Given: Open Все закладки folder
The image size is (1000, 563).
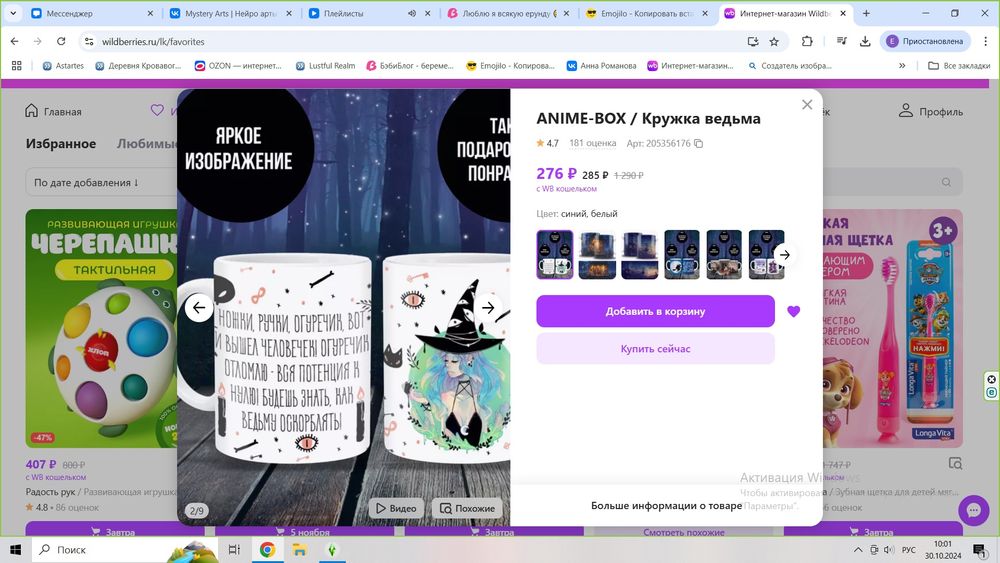Looking at the screenshot, I should (x=959, y=65).
